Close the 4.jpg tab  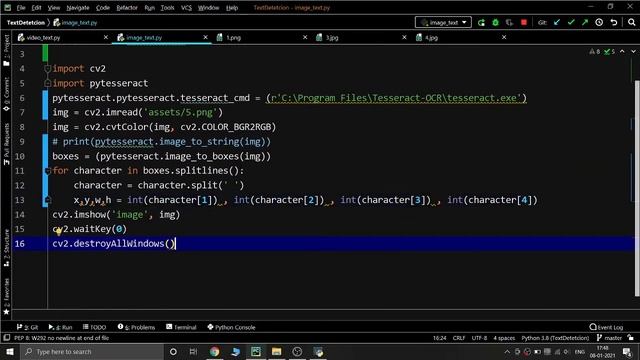point(504,37)
